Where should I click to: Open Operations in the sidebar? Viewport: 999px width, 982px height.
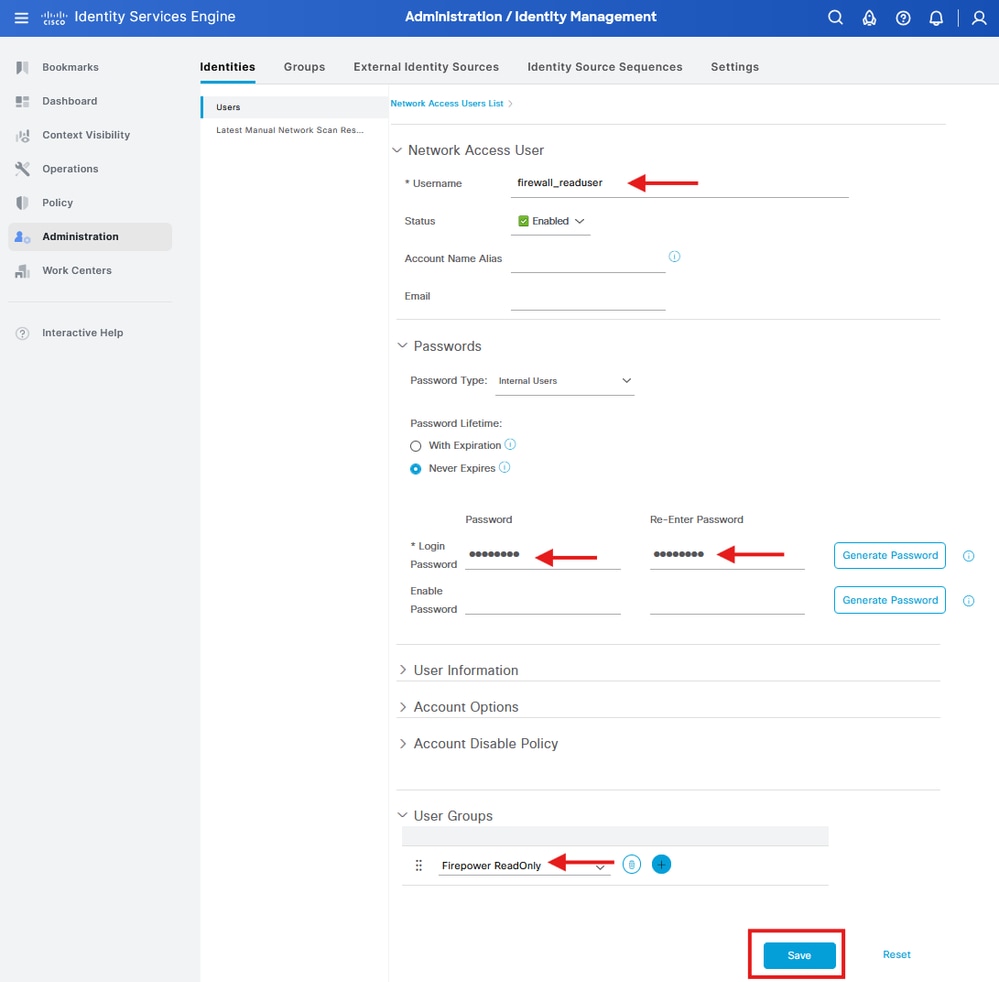90,169
